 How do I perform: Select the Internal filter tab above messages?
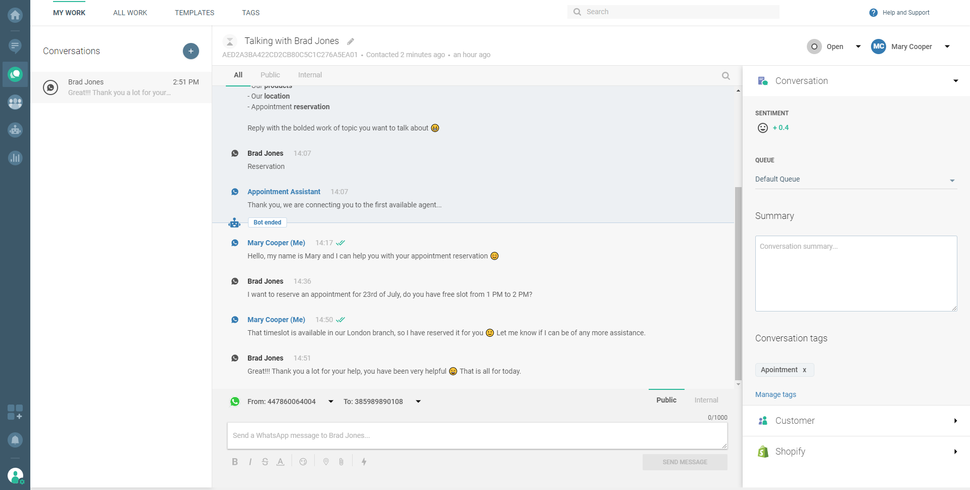coord(310,75)
